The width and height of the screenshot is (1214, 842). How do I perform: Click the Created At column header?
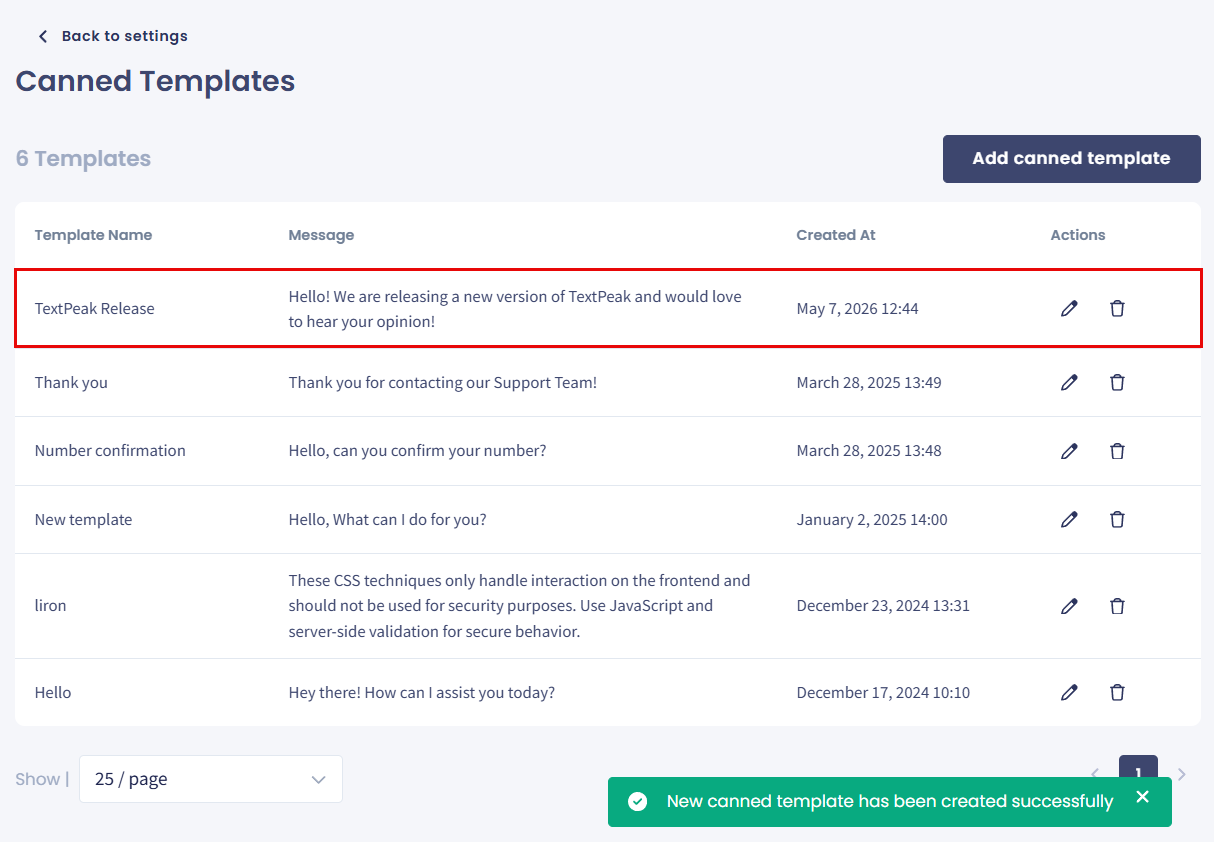pos(835,235)
